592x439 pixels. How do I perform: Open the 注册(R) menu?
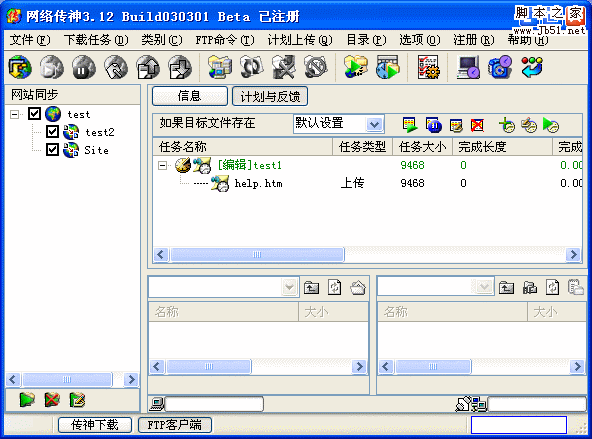coord(474,40)
